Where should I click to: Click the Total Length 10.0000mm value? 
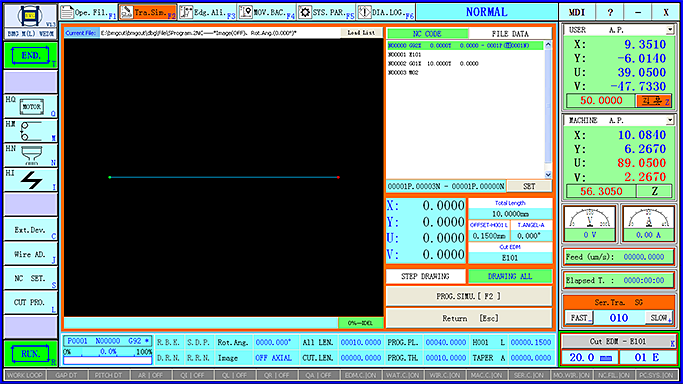510,214
